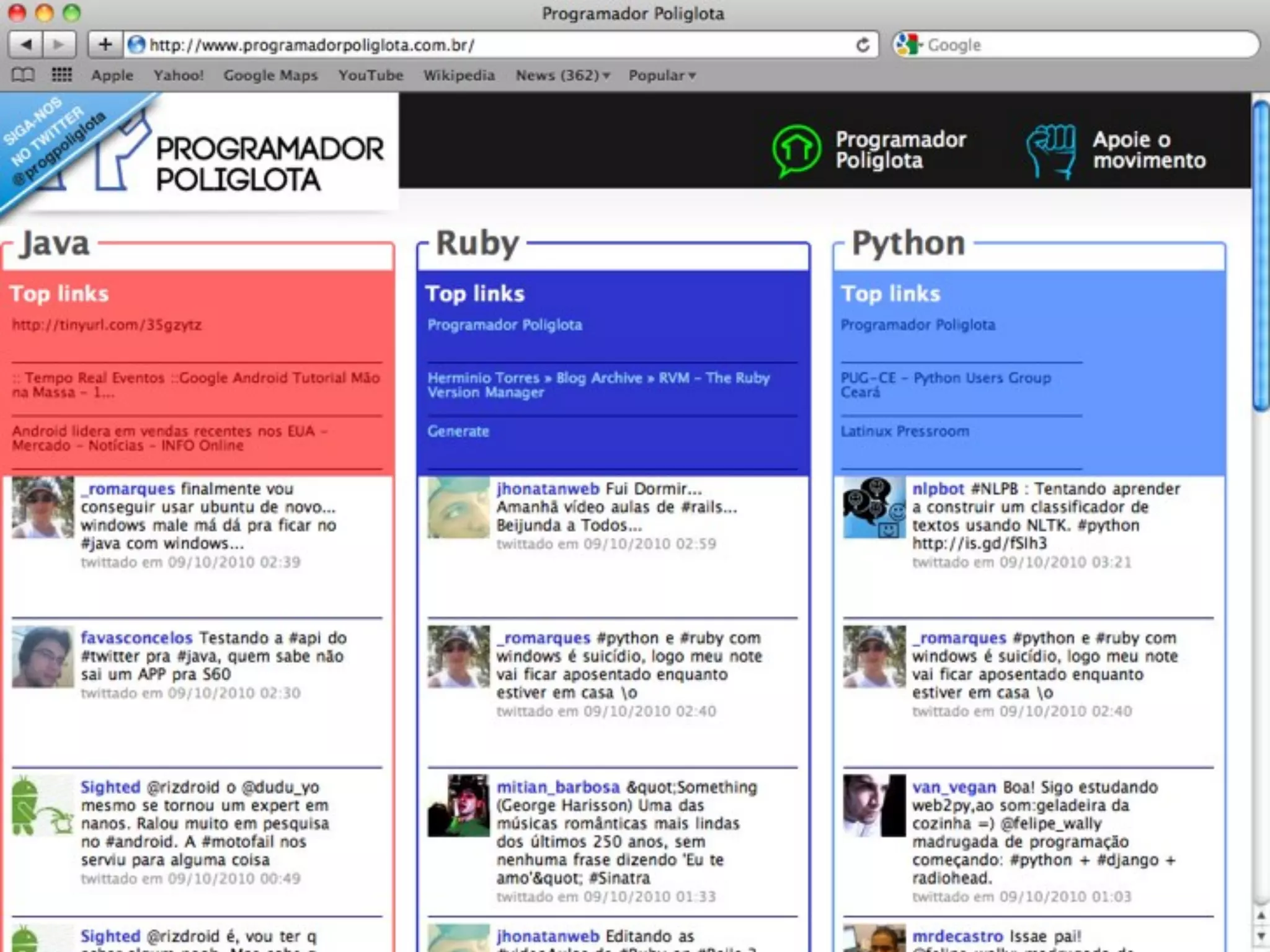Click the raised fist movement icon
This screenshot has width=1270, height=952.
tap(1051, 151)
